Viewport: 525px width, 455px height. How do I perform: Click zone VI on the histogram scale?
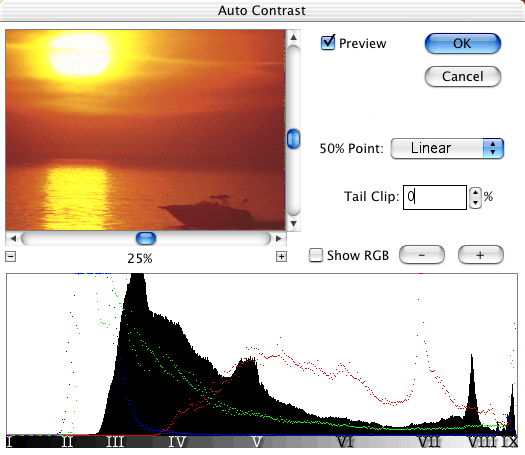click(x=345, y=442)
